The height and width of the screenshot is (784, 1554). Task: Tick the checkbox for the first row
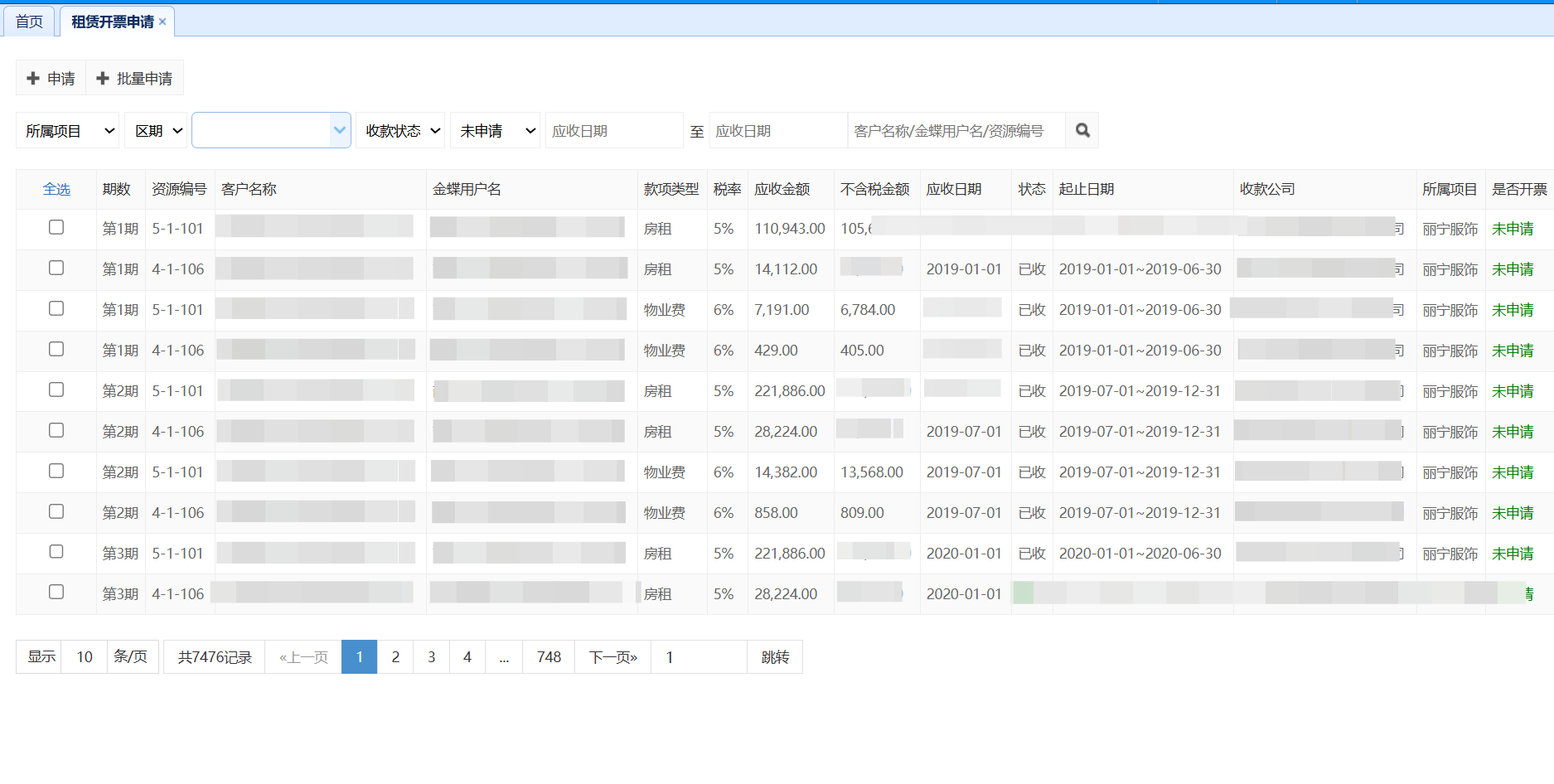pos(56,227)
